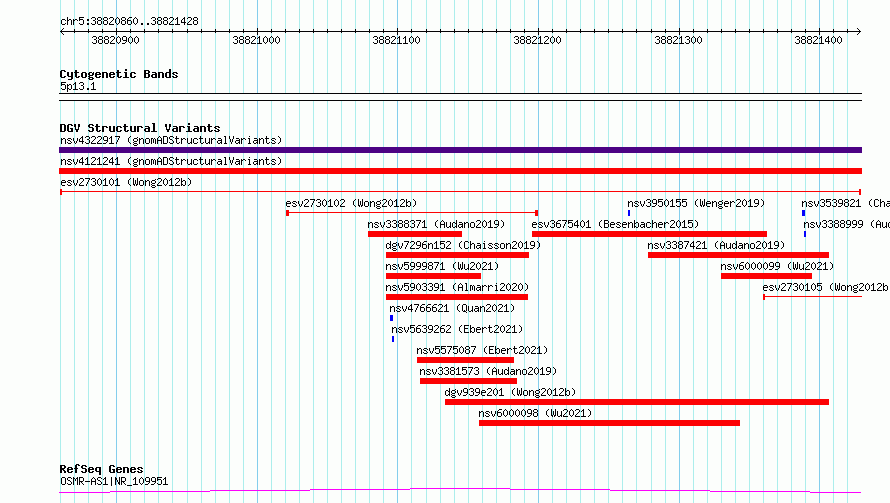Select the blue nsv4766621 variant marker

point(391,318)
